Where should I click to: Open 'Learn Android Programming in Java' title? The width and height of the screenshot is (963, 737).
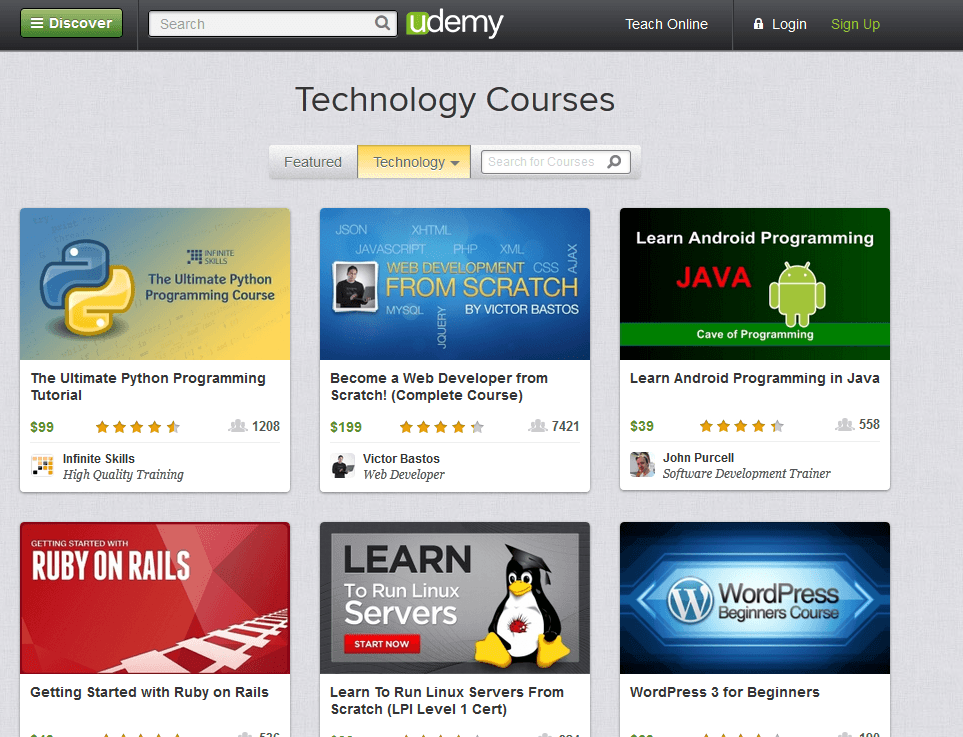click(x=755, y=378)
